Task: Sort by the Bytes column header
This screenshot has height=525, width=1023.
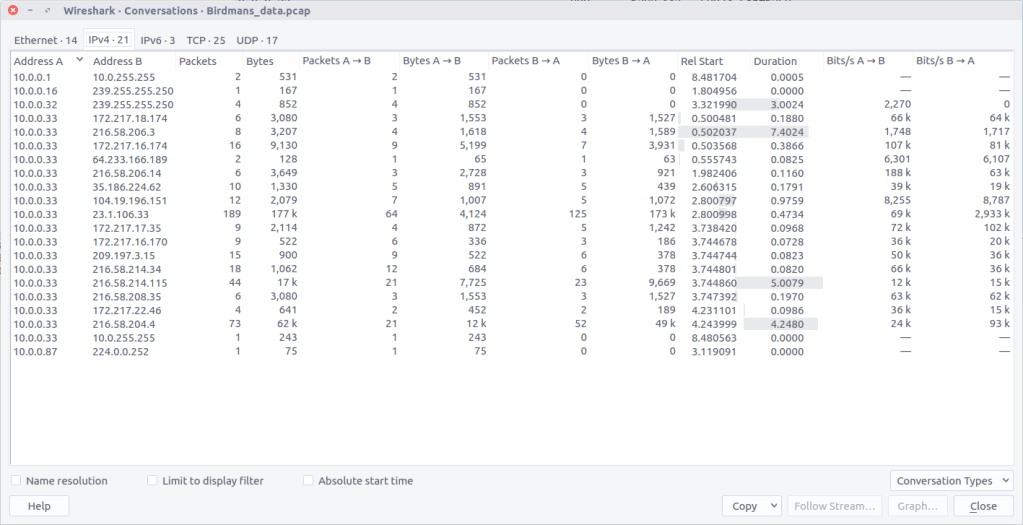Action: [259, 61]
